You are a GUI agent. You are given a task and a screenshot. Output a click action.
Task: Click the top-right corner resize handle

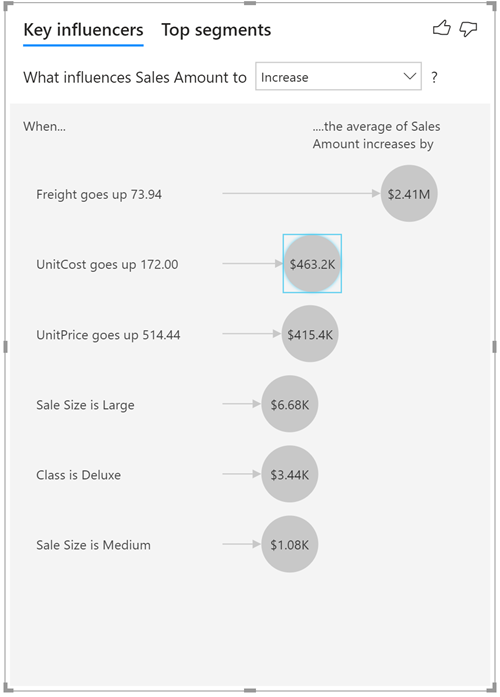click(x=492, y=6)
